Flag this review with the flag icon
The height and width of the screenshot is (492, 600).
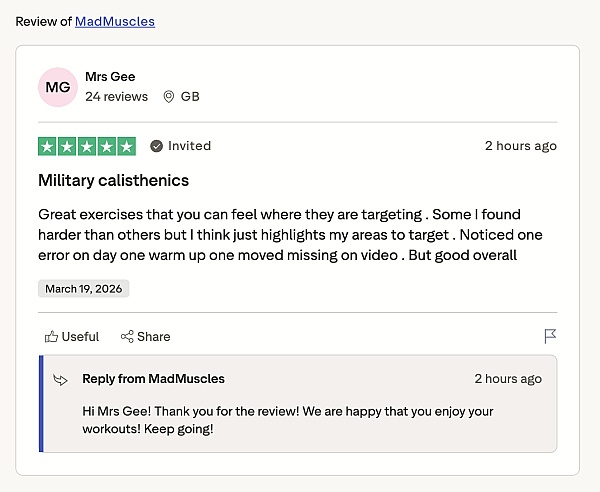click(550, 336)
